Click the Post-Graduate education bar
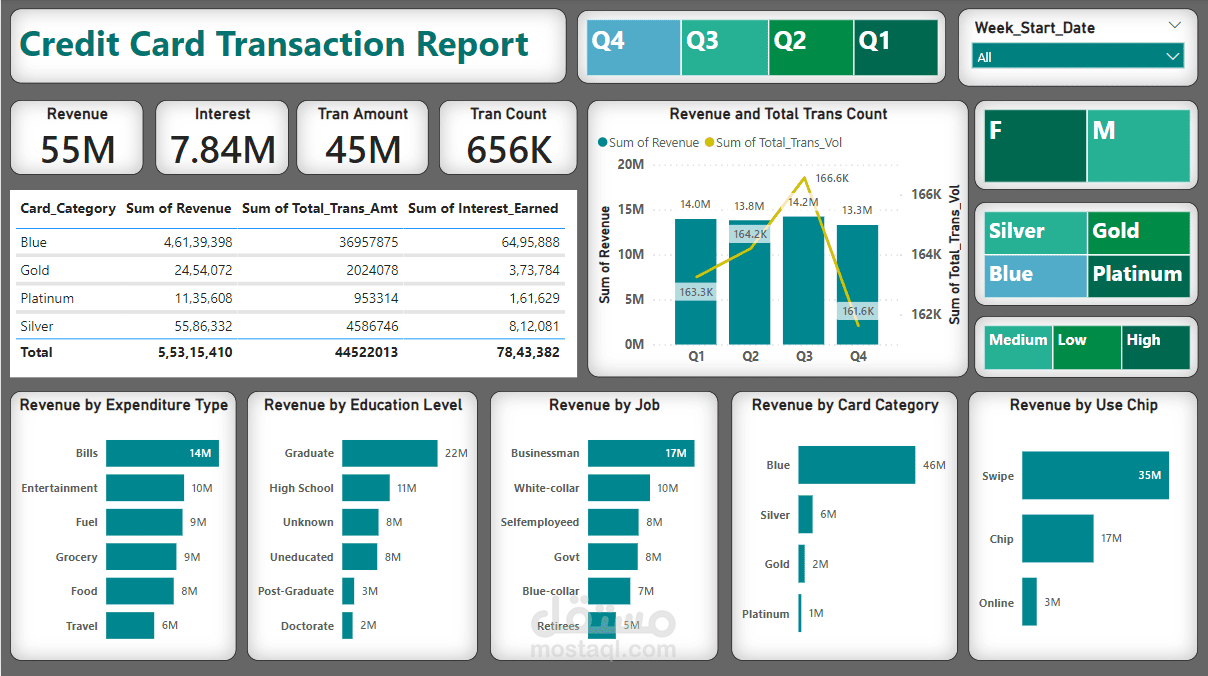1208x676 pixels. tap(348, 591)
